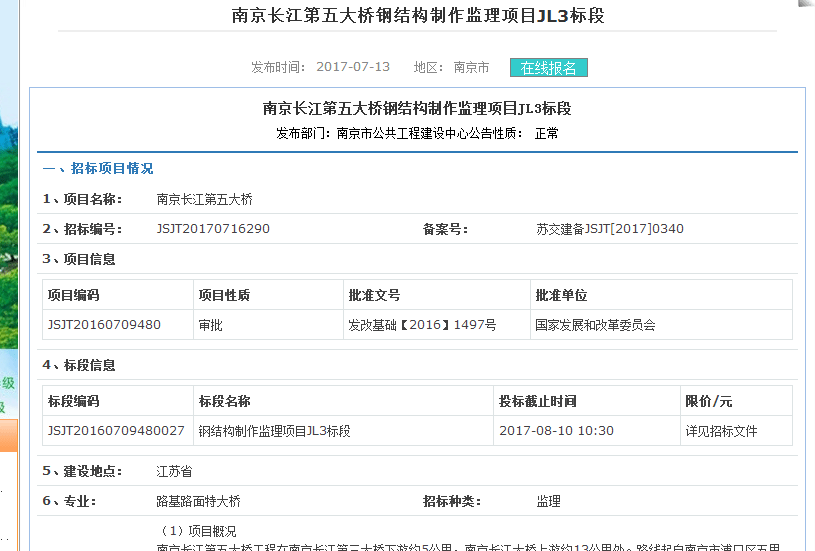Click the region value 南京市
The width and height of the screenshot is (815, 551).
(471, 68)
